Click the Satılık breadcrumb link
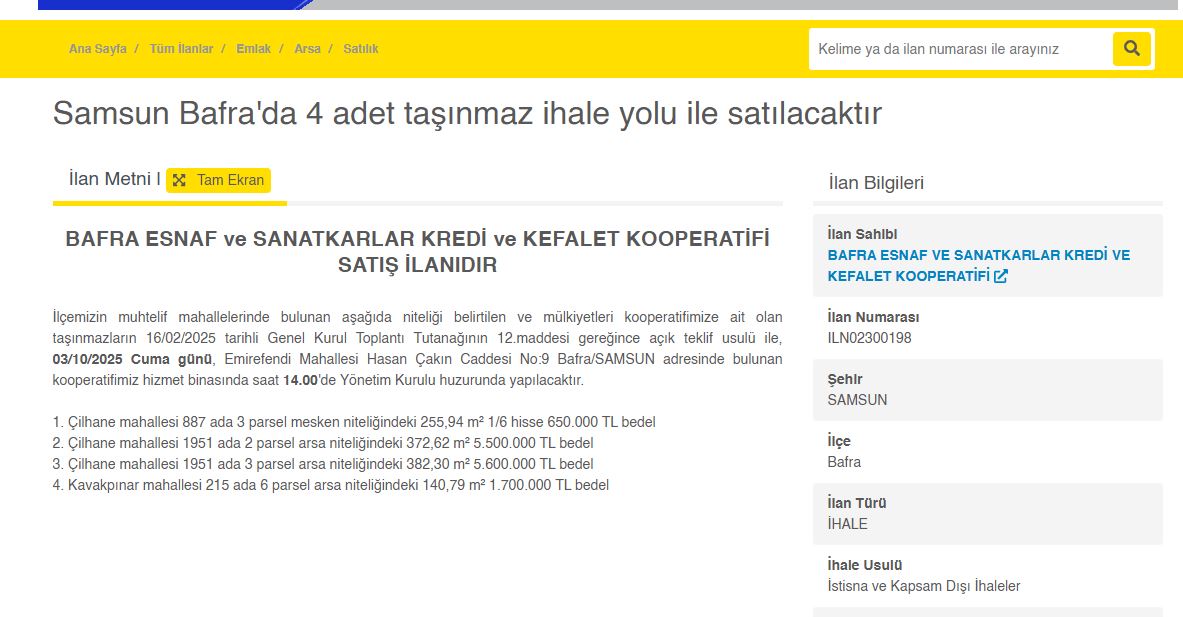1183x617 pixels. click(361, 48)
